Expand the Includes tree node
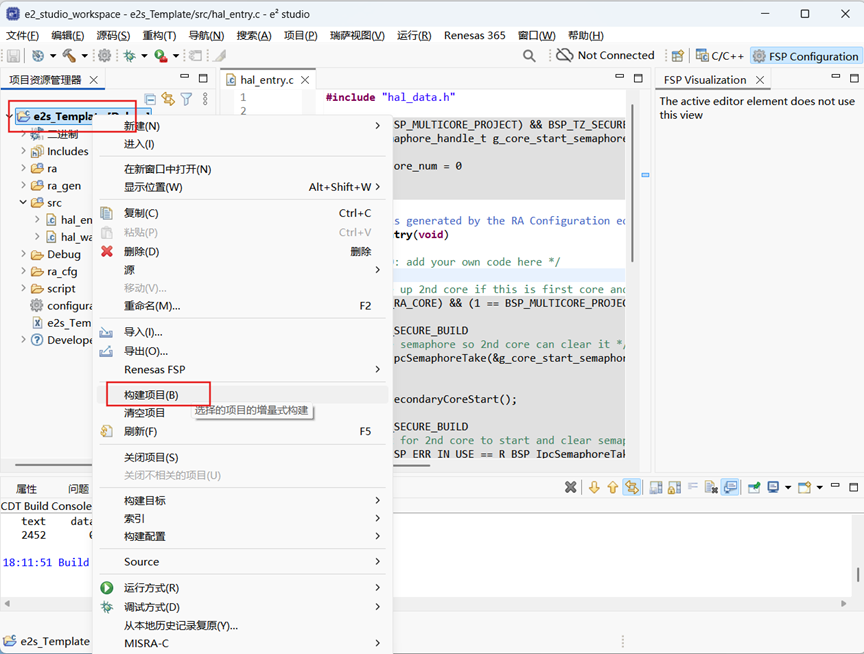This screenshot has width=864, height=654. click(x=23, y=151)
